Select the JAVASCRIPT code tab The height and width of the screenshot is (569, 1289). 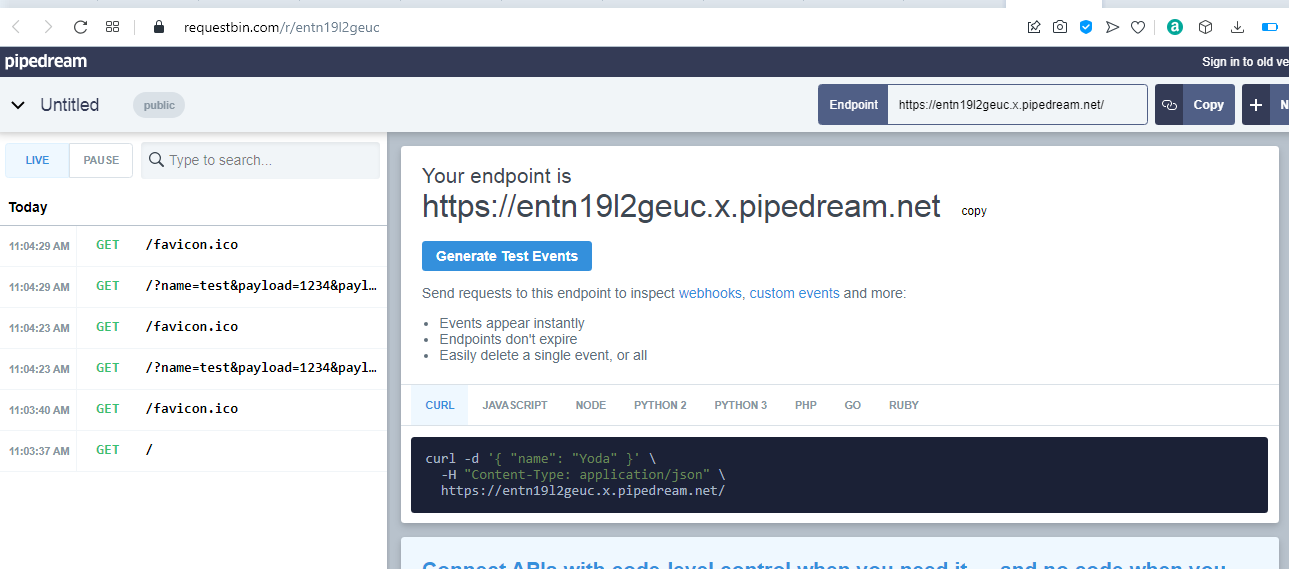pos(515,405)
